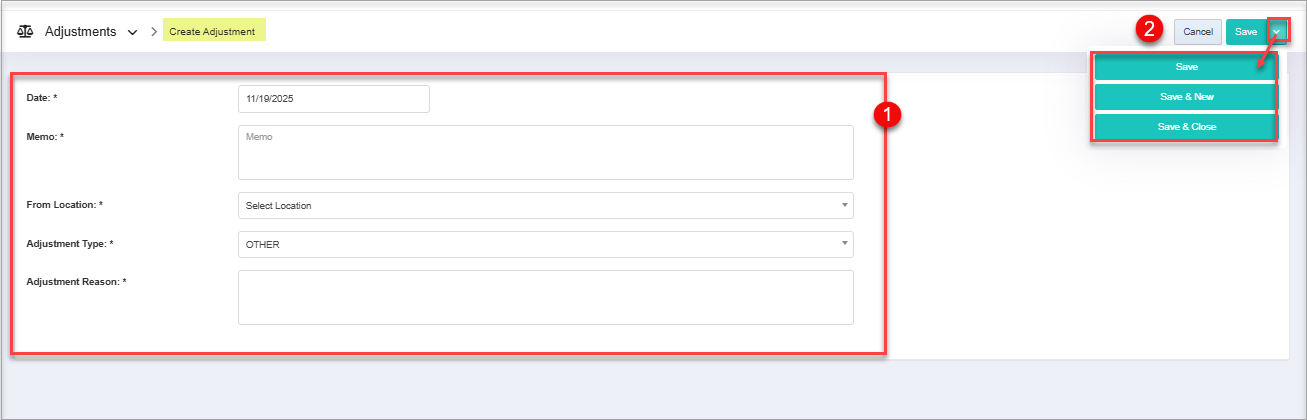The width and height of the screenshot is (1307, 420).
Task: Click the red number 2 annotation badge
Action: tap(1150, 31)
